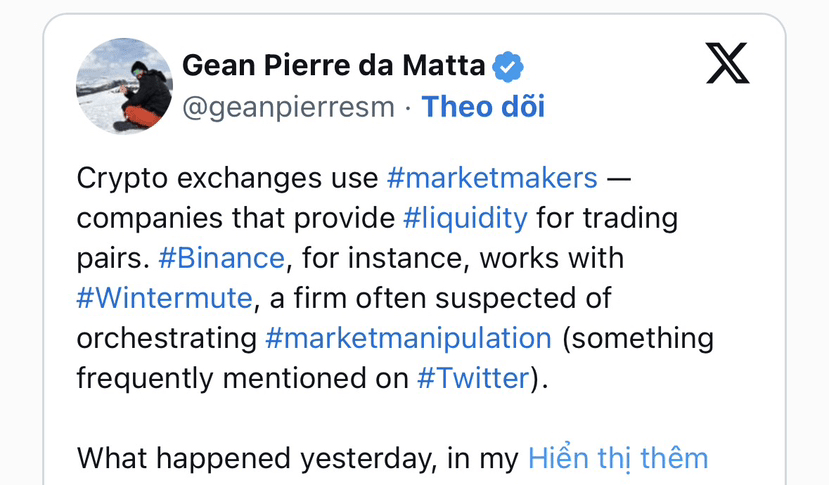Click the #Twitter hashtag
Screen dimensions: 829x485
click(472, 378)
